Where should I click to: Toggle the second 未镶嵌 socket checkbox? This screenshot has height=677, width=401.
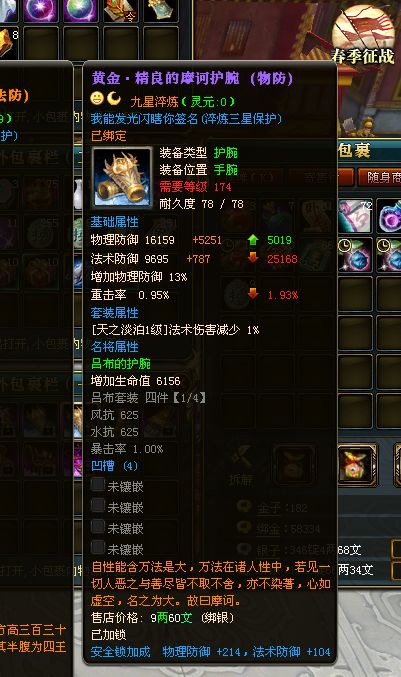[98, 505]
